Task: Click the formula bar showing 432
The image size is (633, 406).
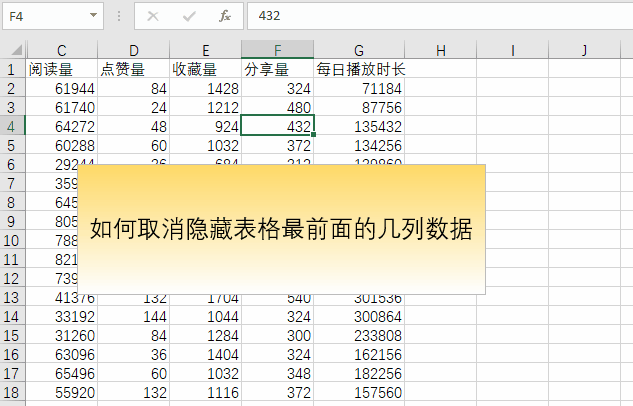Action: click(440, 16)
